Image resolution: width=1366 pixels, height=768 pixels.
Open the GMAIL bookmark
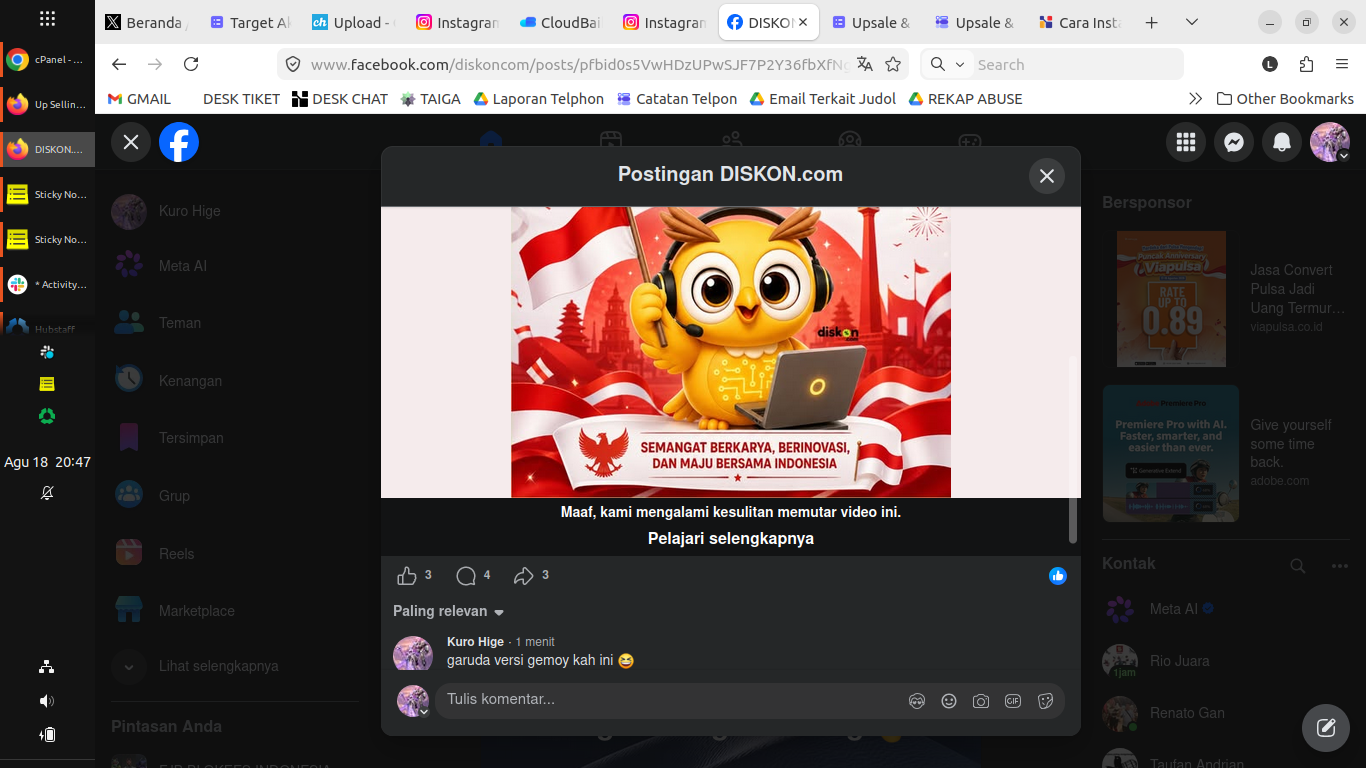[139, 99]
